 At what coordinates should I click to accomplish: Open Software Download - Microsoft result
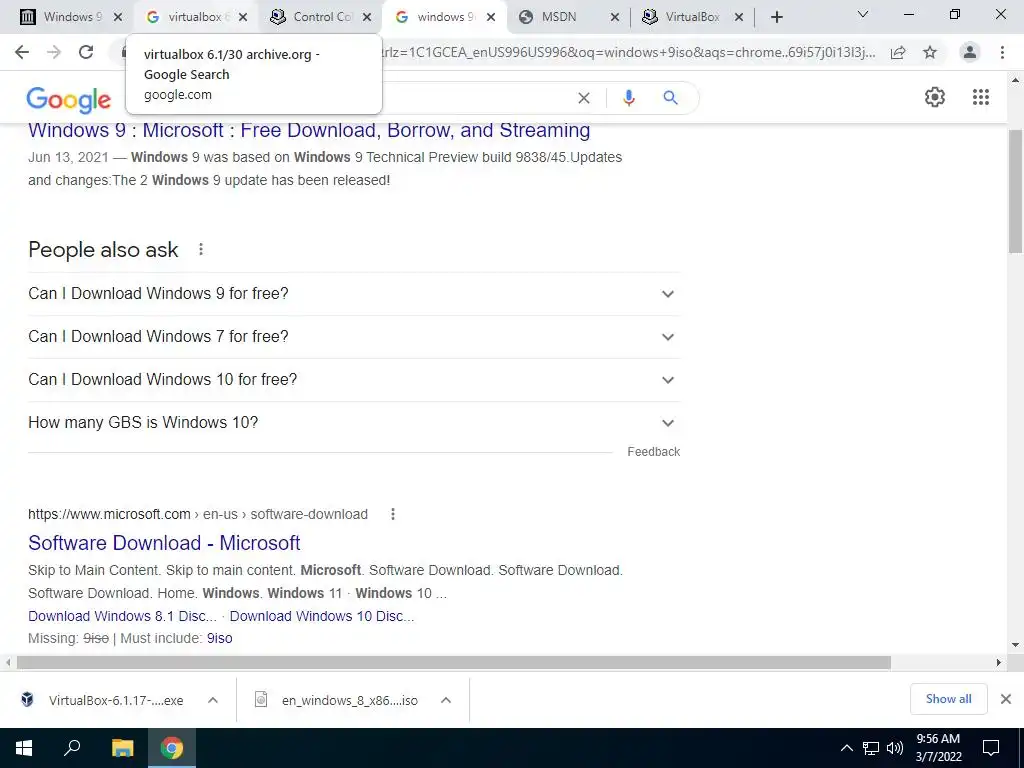pos(164,543)
